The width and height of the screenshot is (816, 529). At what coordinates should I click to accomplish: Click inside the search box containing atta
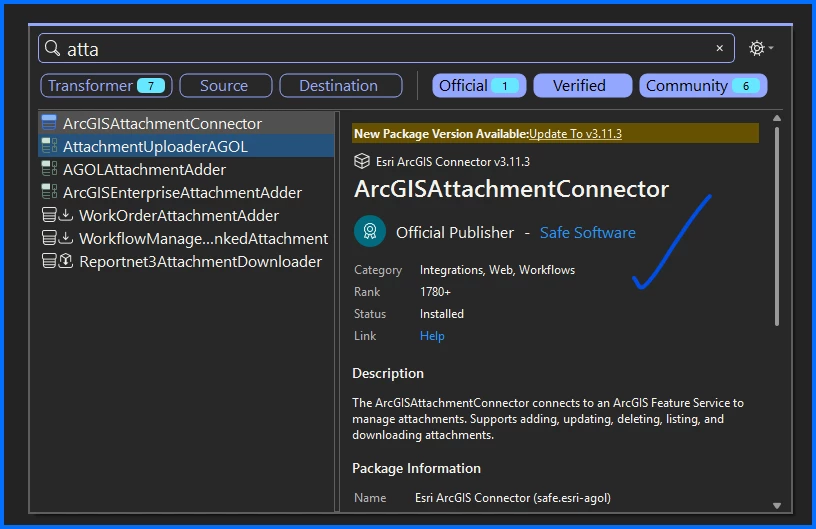point(386,48)
